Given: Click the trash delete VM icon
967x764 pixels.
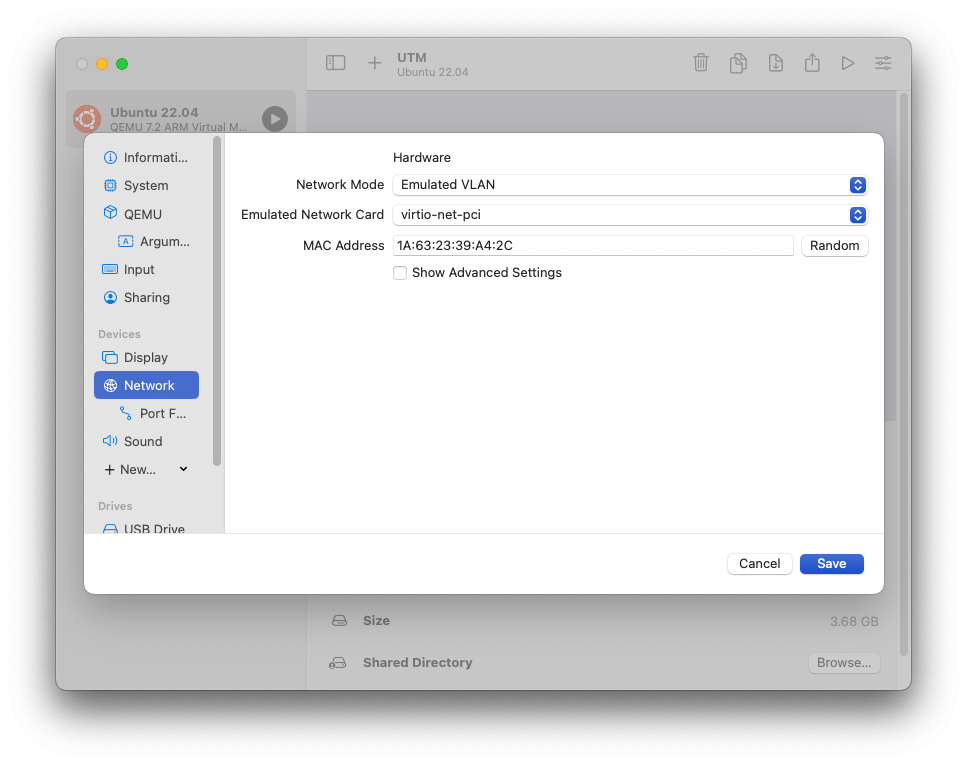Looking at the screenshot, I should pos(701,63).
